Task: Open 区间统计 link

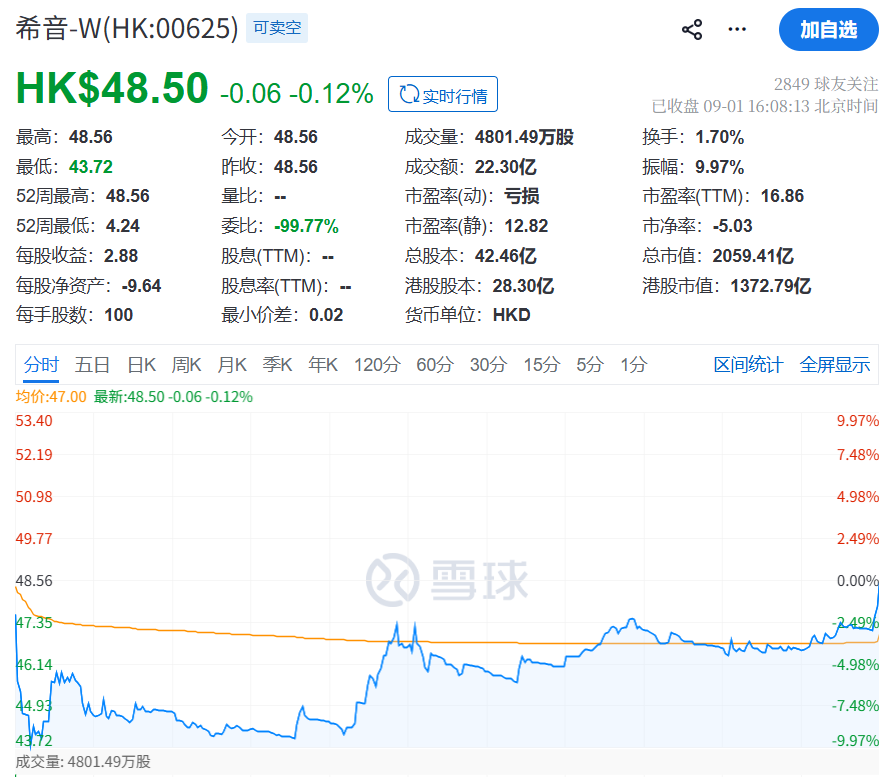Action: pyautogui.click(x=748, y=365)
